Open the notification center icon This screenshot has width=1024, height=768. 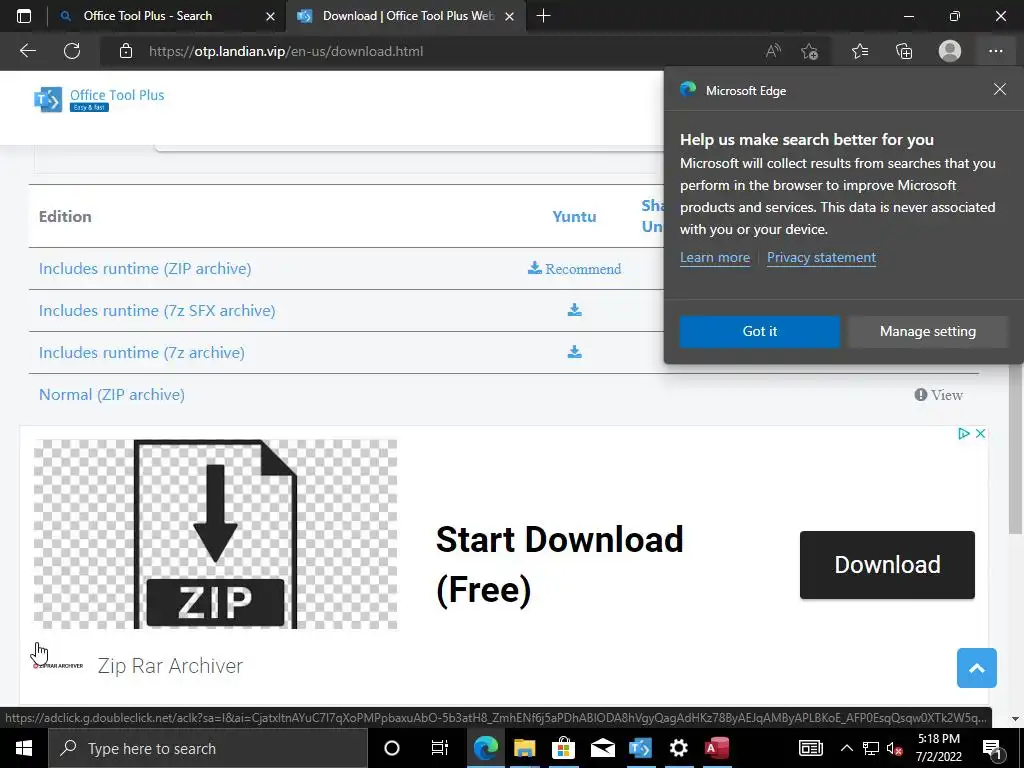tap(991, 748)
